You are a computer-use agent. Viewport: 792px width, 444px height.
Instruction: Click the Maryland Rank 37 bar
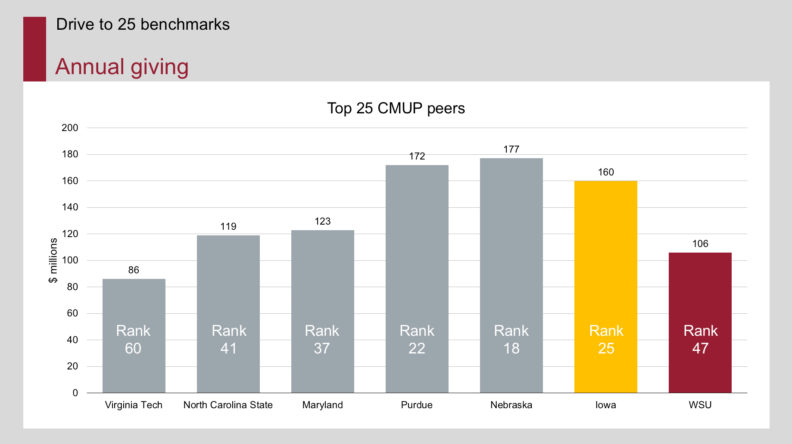[x=323, y=311]
